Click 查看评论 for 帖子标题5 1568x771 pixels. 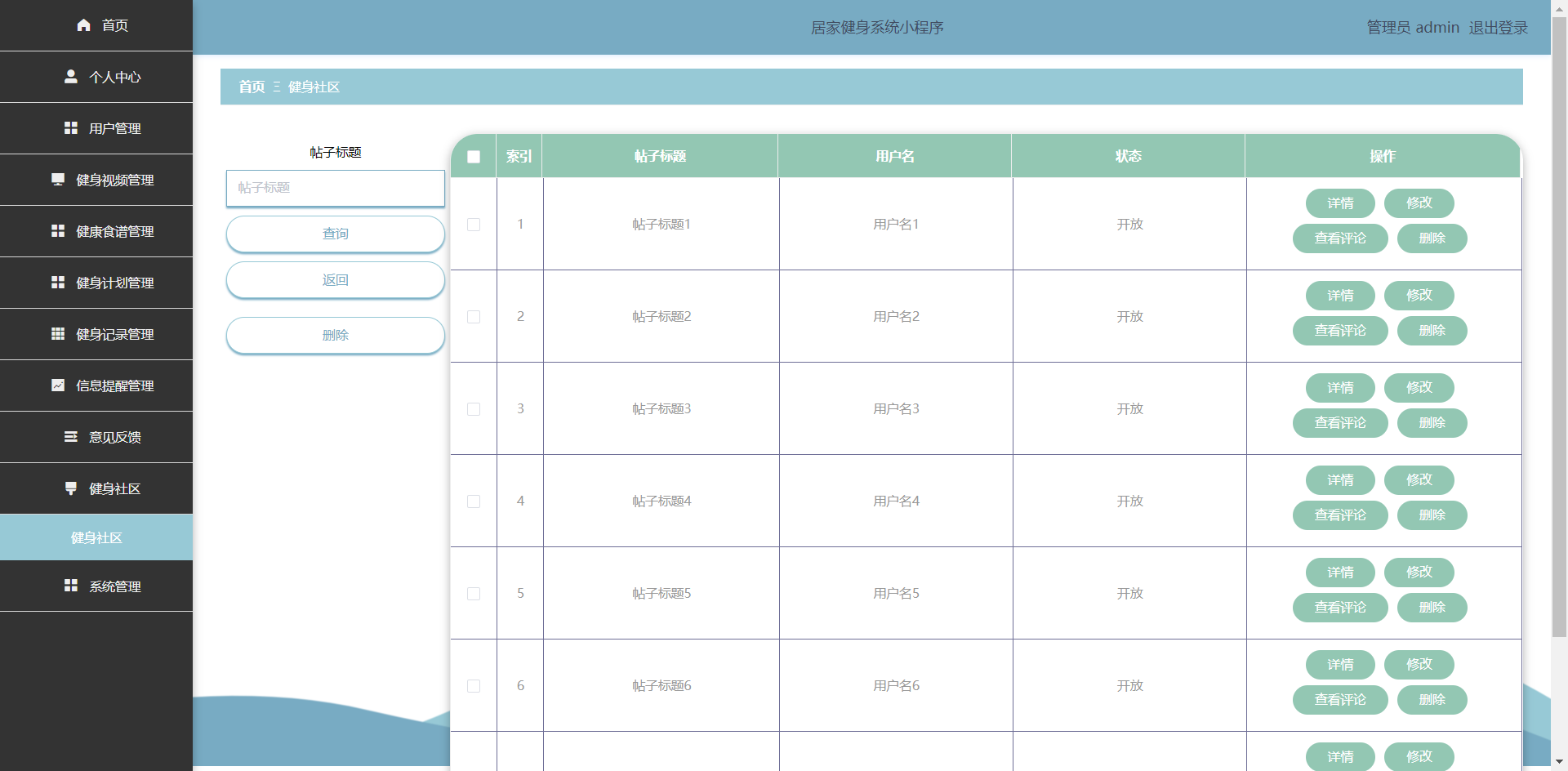point(1340,608)
